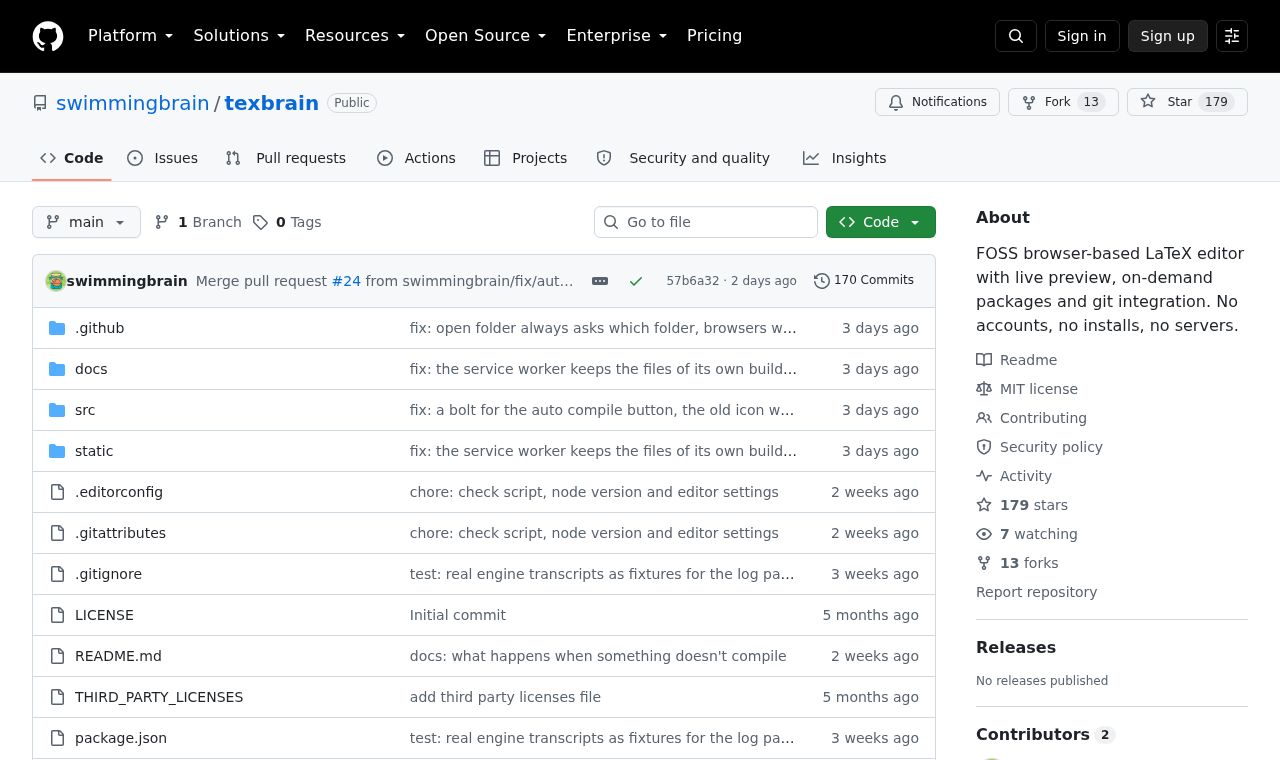
Task: Click the Report repository link
Action: [x=1036, y=592]
